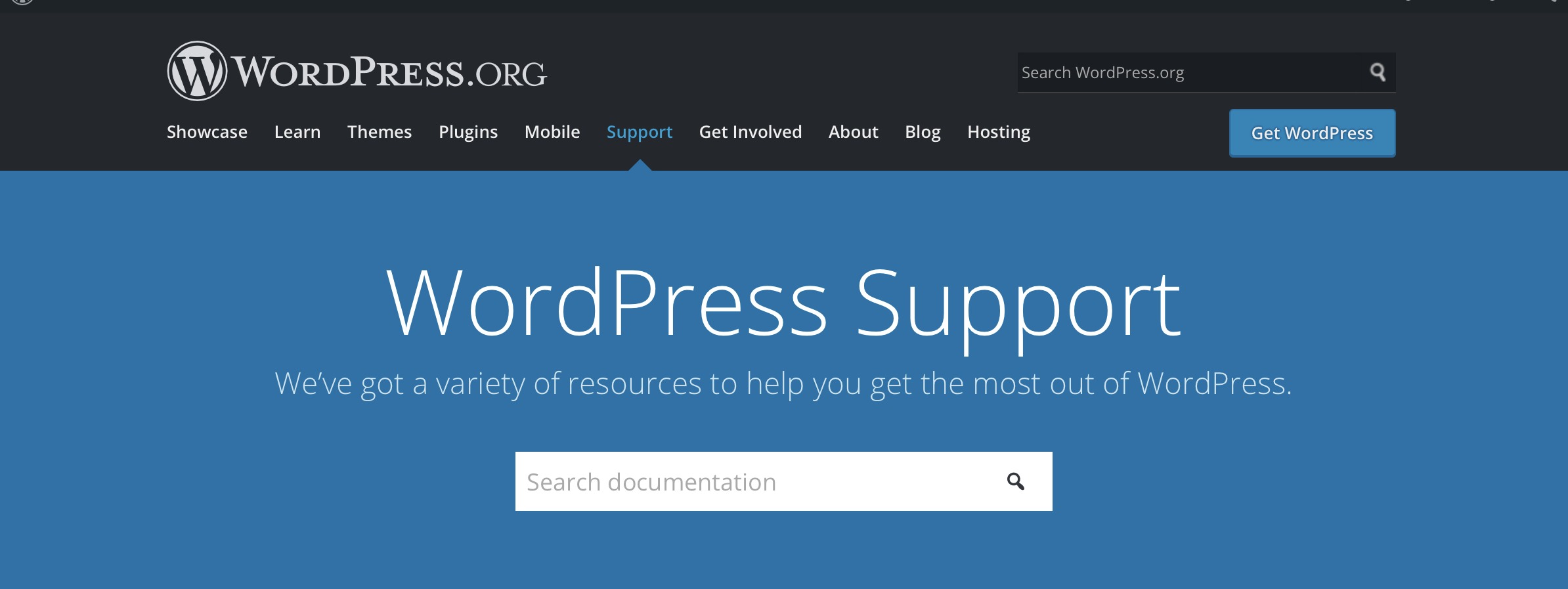Go to Hosting in the nav bar
This screenshot has height=589, width=1568.
tap(999, 132)
